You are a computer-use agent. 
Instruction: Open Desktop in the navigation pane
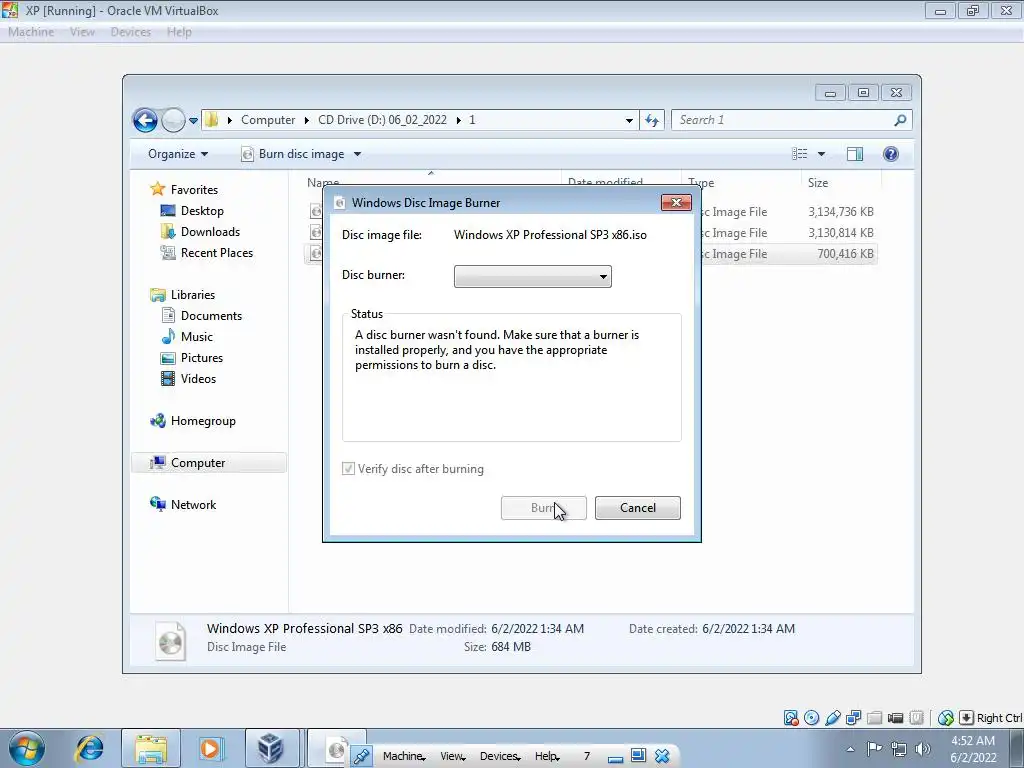[202, 211]
